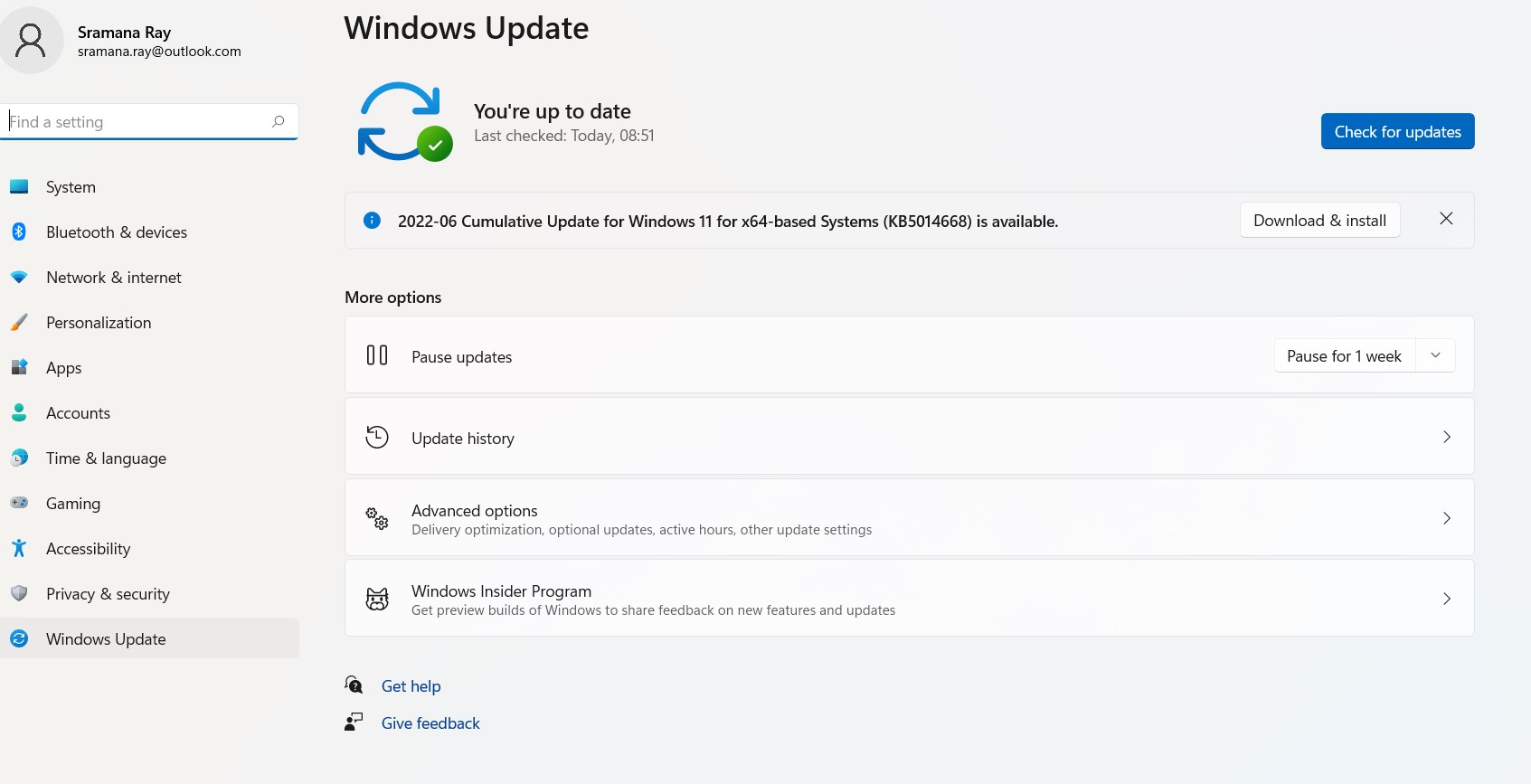Click the Time & language globe icon
Image resolution: width=1531 pixels, height=784 pixels.
(19, 458)
